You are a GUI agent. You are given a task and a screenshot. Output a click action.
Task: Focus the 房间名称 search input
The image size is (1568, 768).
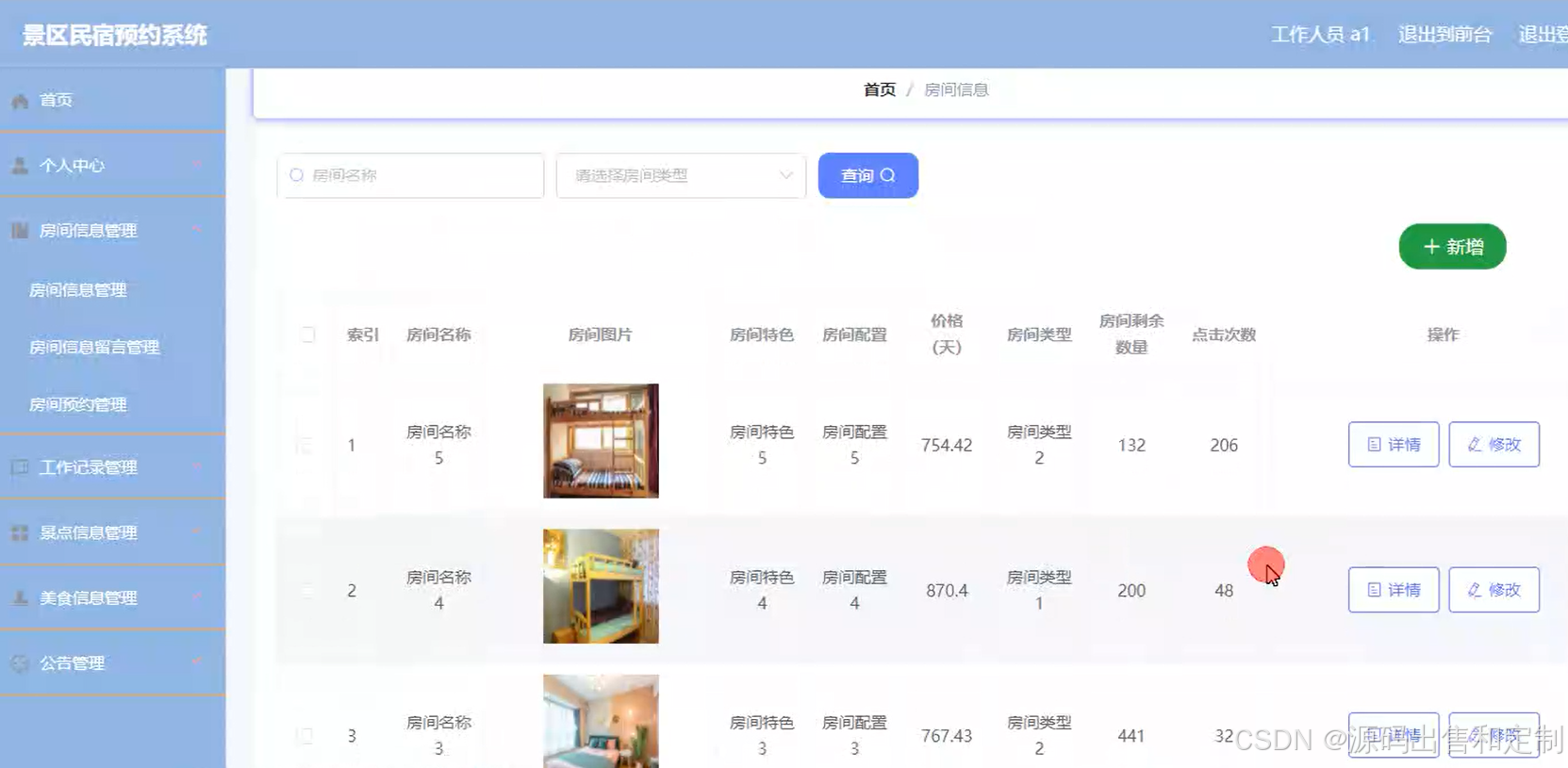(410, 175)
